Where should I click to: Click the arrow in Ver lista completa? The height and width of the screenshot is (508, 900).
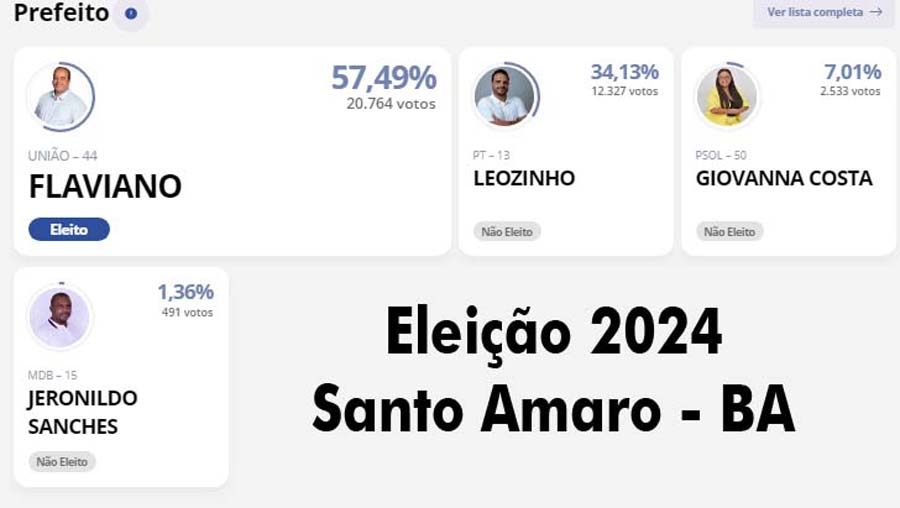click(x=876, y=12)
